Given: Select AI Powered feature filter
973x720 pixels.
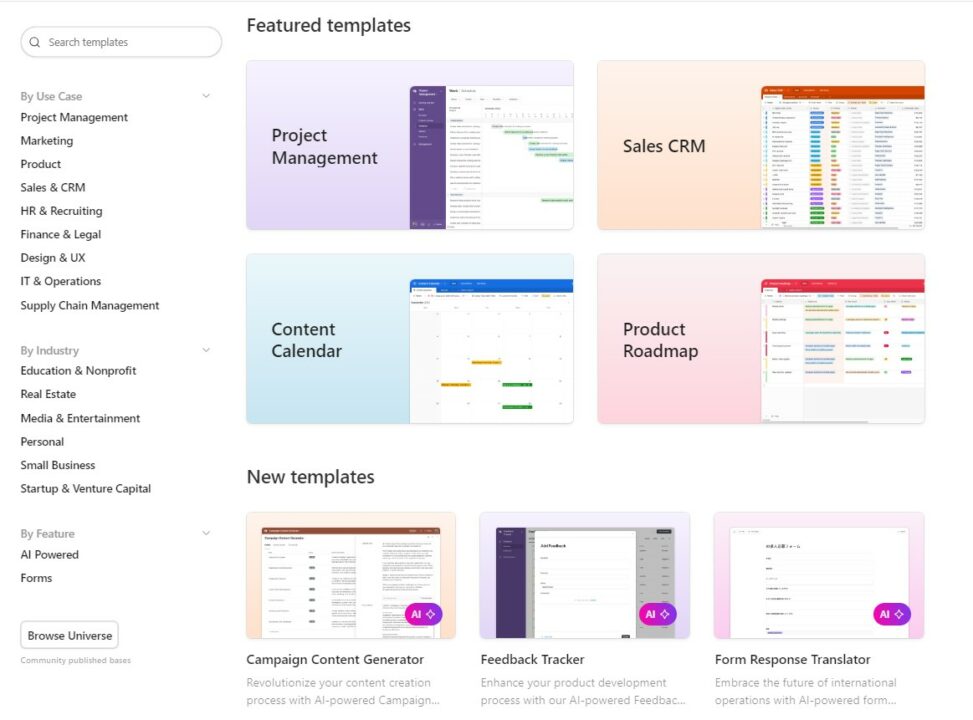Looking at the screenshot, I should [x=50, y=555].
